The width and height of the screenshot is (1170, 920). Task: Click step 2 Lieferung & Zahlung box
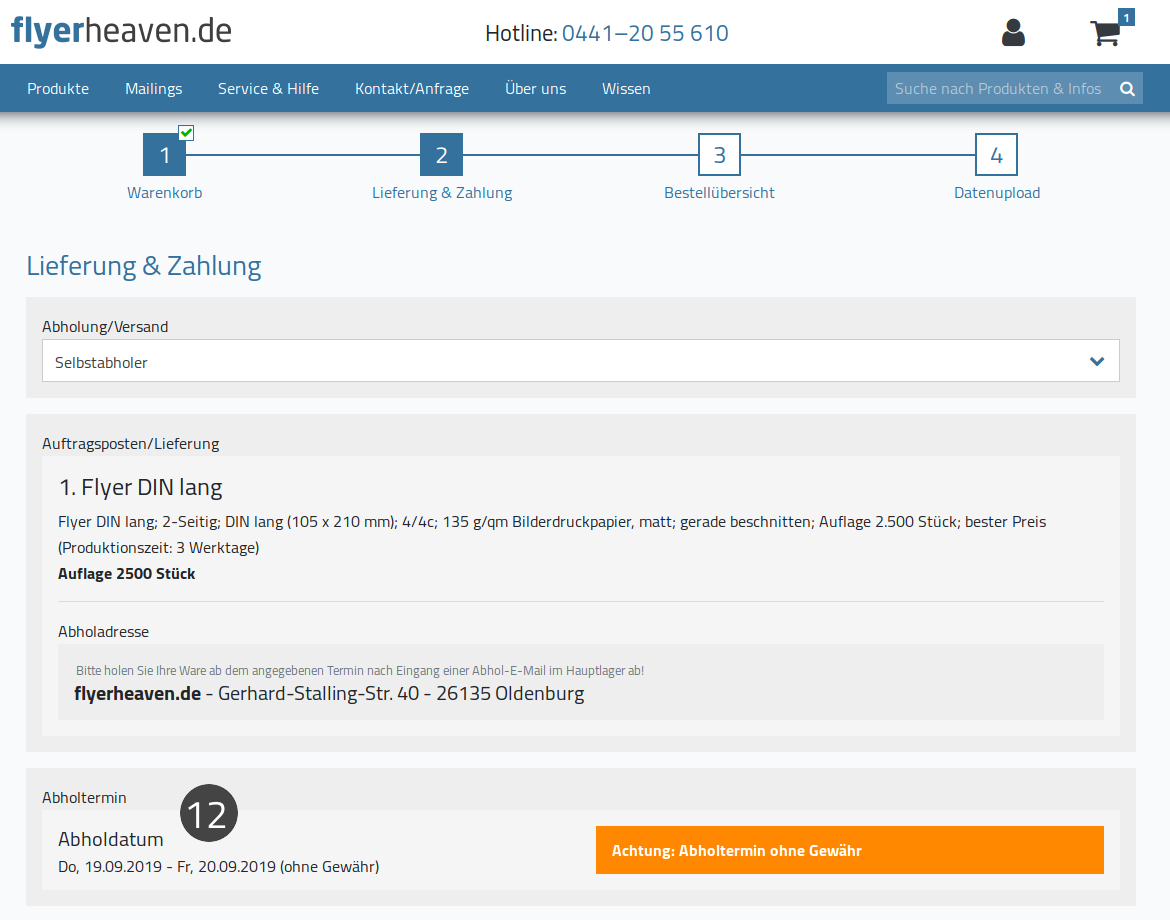pyautogui.click(x=442, y=154)
